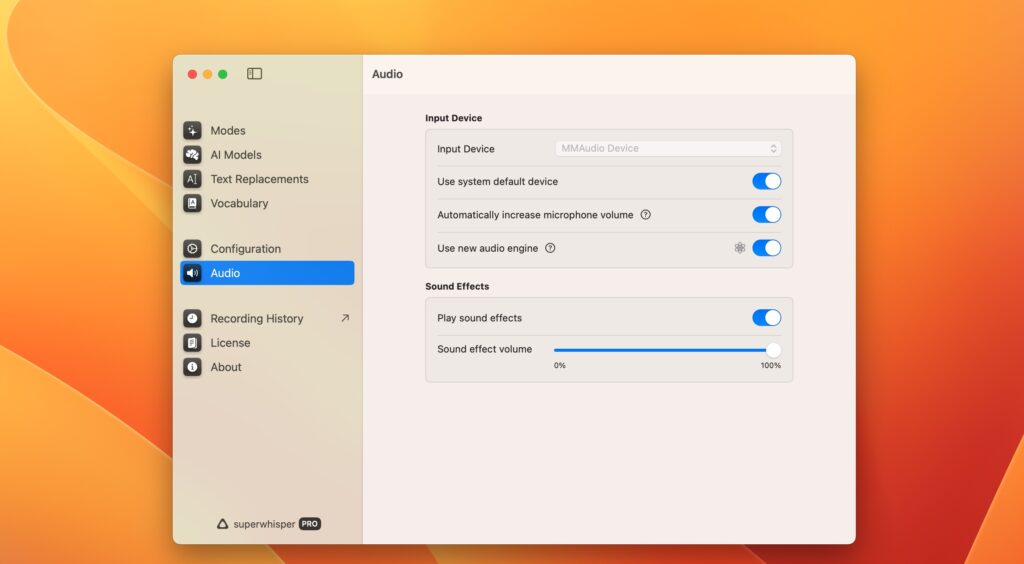Open the Modes section
Viewport: 1024px width, 564px height.
point(267,131)
